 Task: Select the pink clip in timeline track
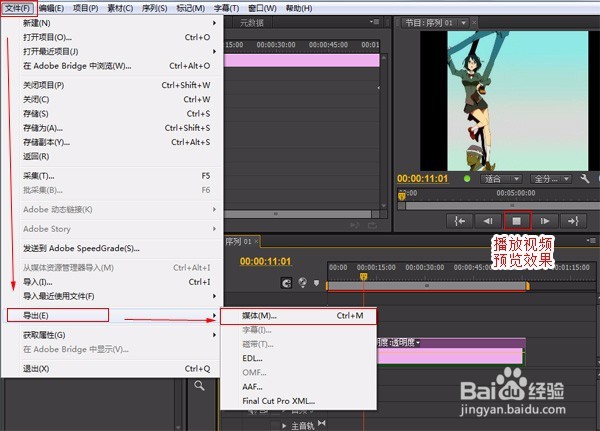(x=450, y=356)
